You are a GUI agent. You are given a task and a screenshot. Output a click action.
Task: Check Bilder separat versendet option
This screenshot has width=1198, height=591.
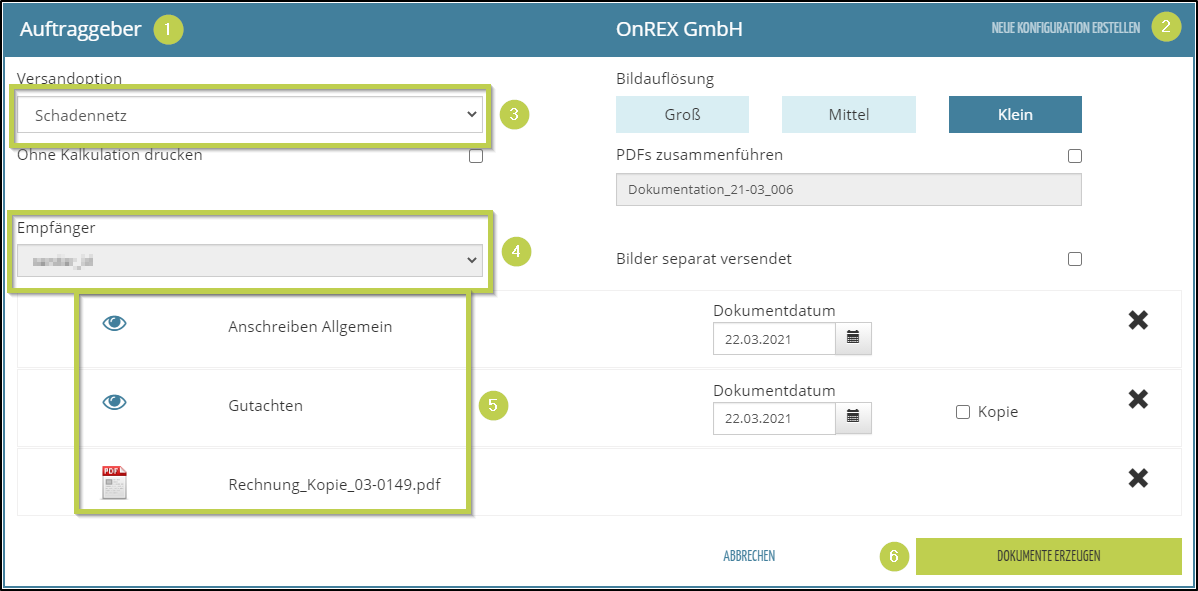[1075, 259]
